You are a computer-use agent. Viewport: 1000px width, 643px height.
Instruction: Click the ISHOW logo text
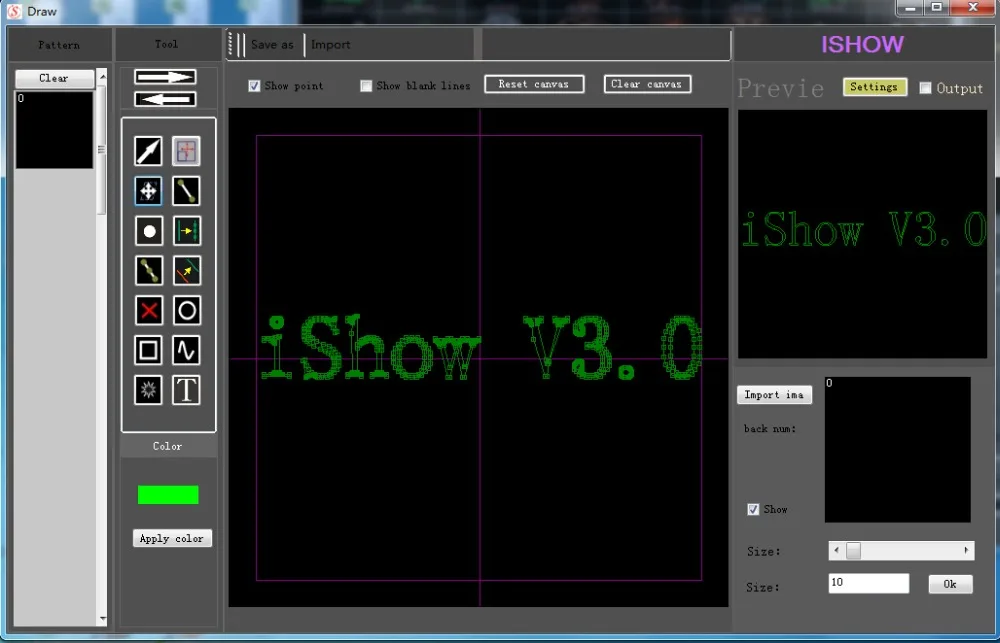point(862,44)
